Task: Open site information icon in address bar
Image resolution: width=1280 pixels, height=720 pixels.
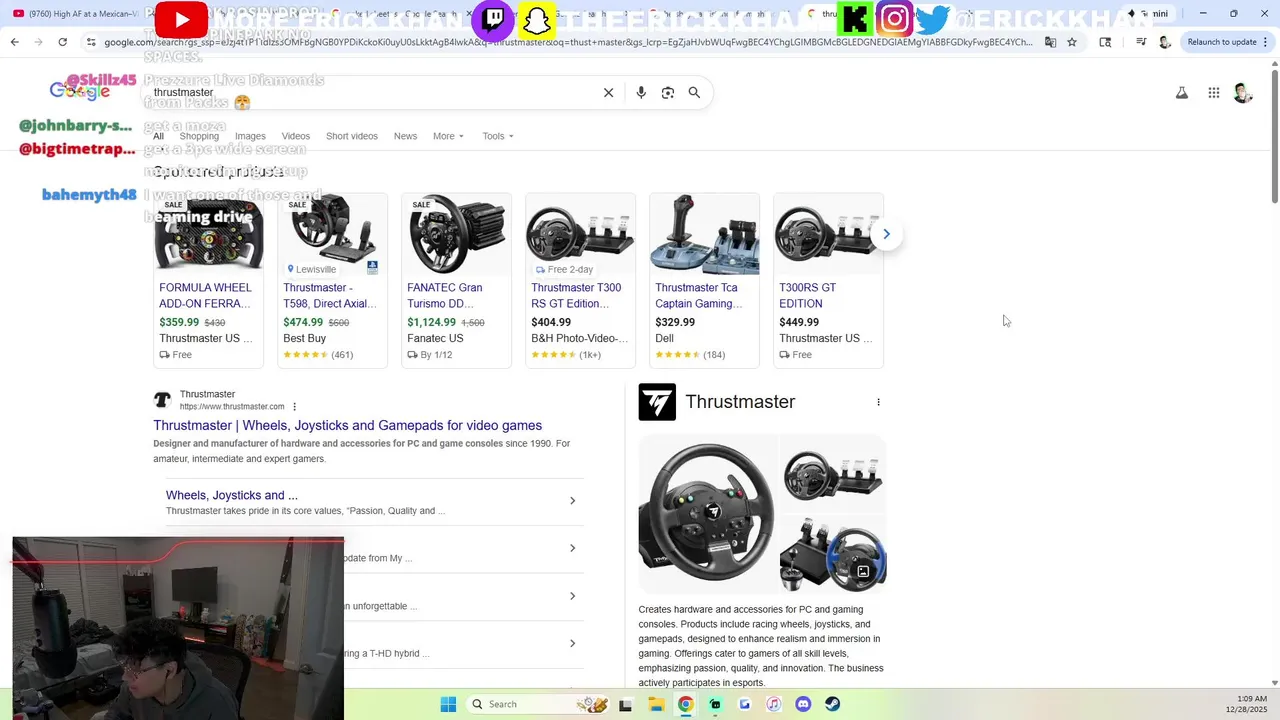Action: 91,42
